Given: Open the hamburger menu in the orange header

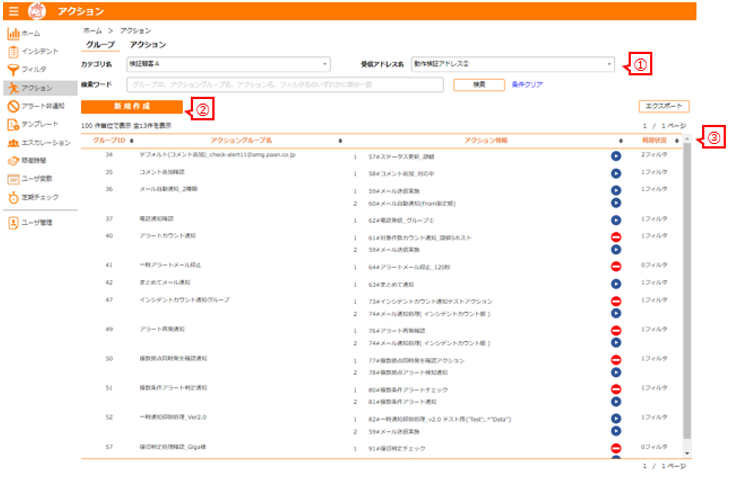Looking at the screenshot, I should pyautogui.click(x=14, y=11).
